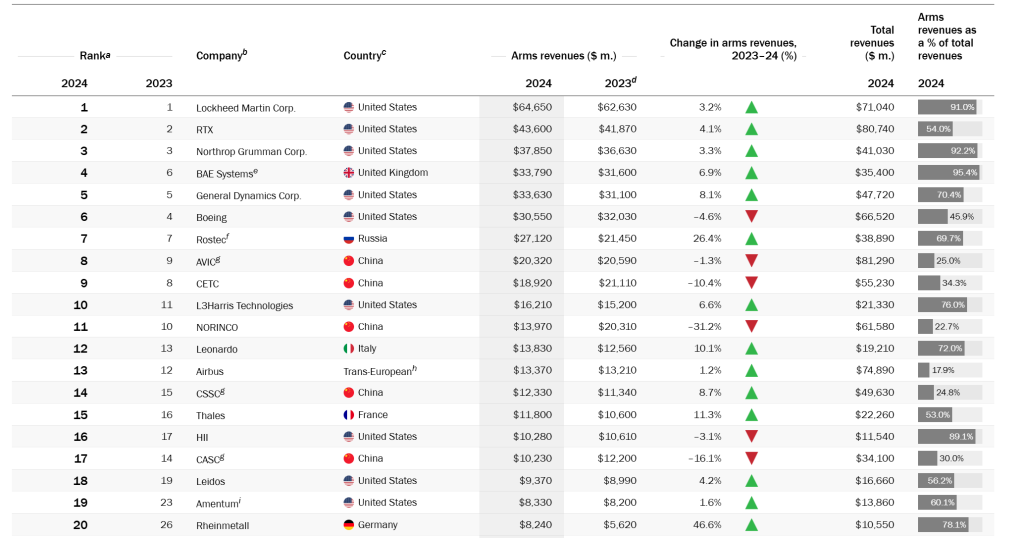Click the France flag in Thales row

(x=349, y=415)
